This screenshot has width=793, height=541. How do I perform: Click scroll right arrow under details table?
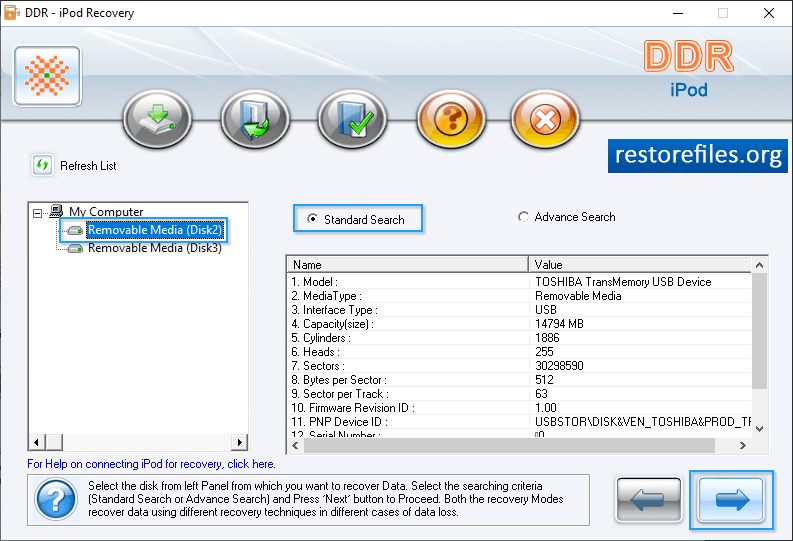(x=742, y=445)
